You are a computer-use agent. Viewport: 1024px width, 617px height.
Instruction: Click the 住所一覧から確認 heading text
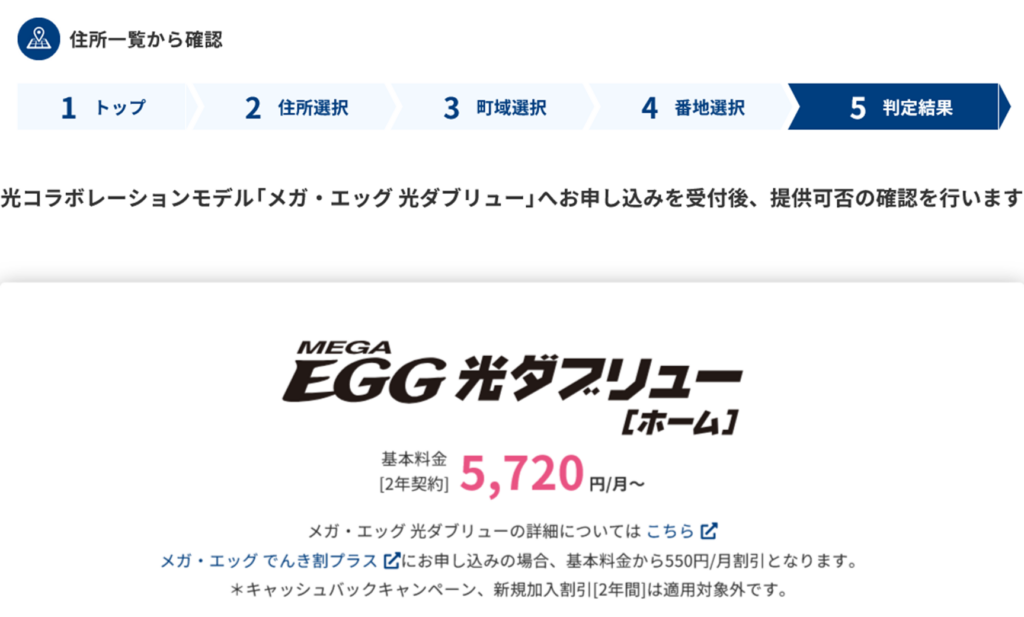coord(146,40)
